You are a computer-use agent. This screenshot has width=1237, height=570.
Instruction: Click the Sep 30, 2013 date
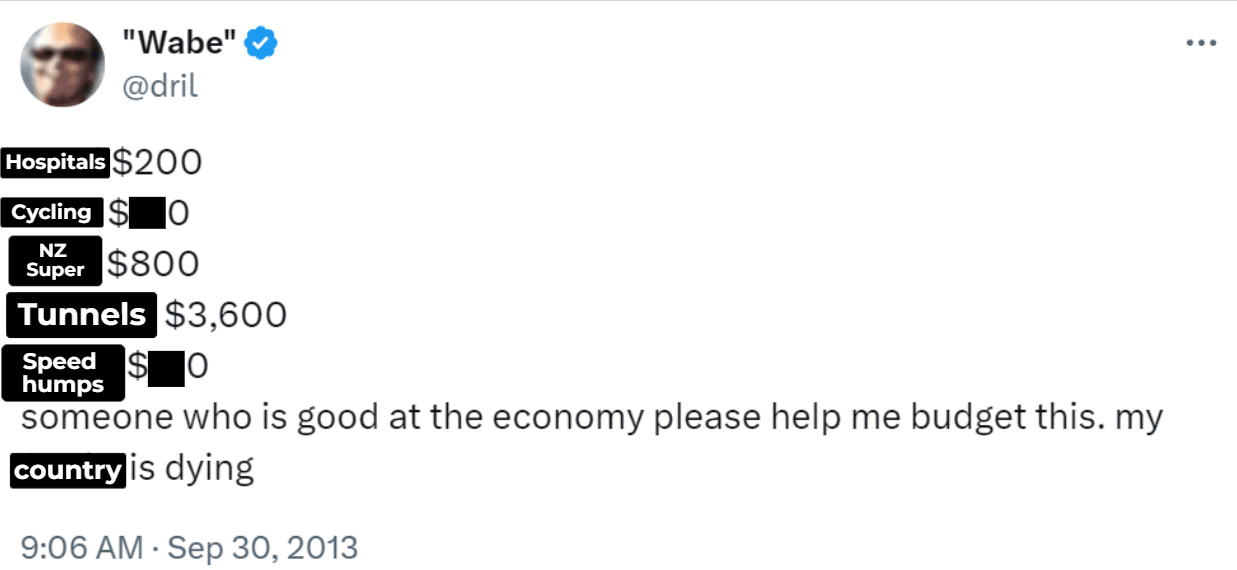click(x=262, y=547)
